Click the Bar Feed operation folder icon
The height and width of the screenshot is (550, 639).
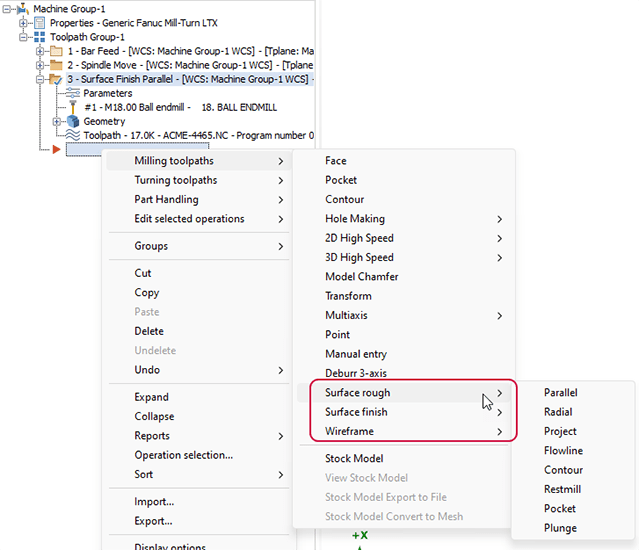click(x=57, y=51)
